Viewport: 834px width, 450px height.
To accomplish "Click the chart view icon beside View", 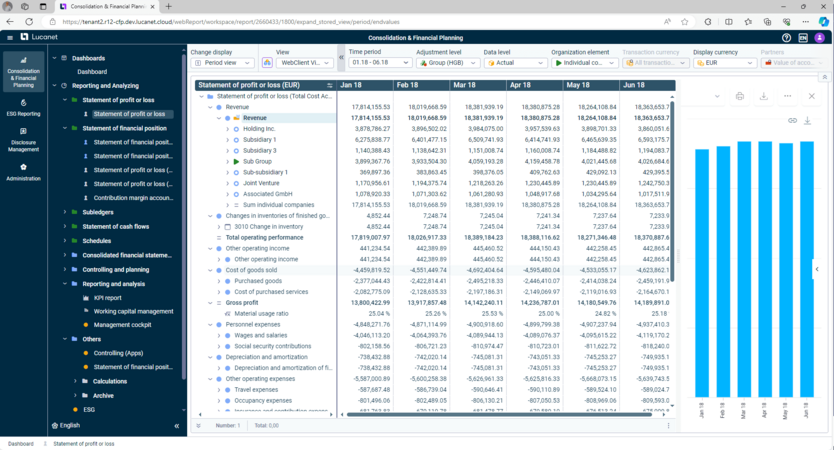I will tap(267, 63).
